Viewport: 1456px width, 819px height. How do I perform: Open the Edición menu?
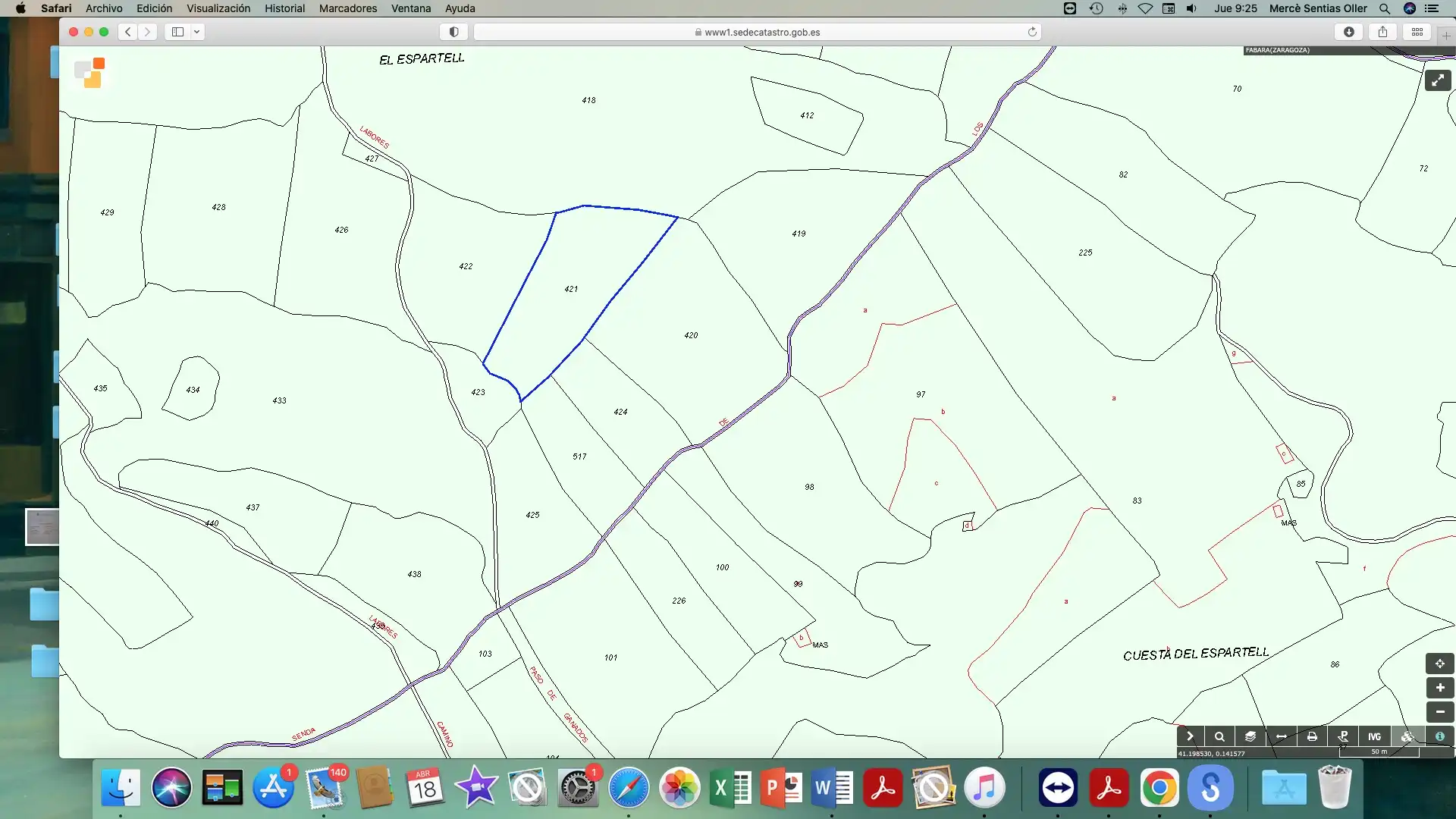[x=154, y=8]
